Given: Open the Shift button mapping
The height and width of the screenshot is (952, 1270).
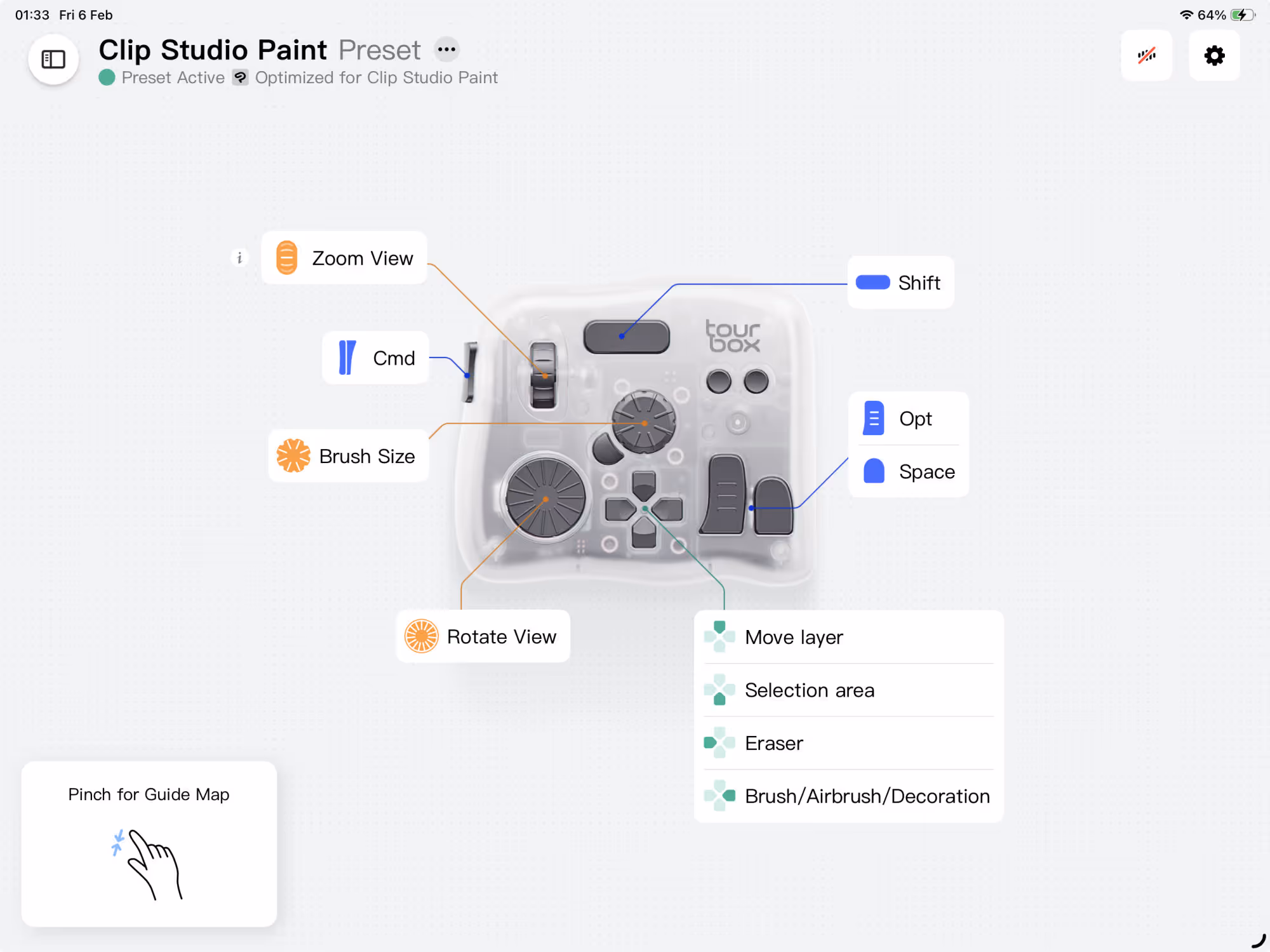Looking at the screenshot, I should [x=900, y=283].
